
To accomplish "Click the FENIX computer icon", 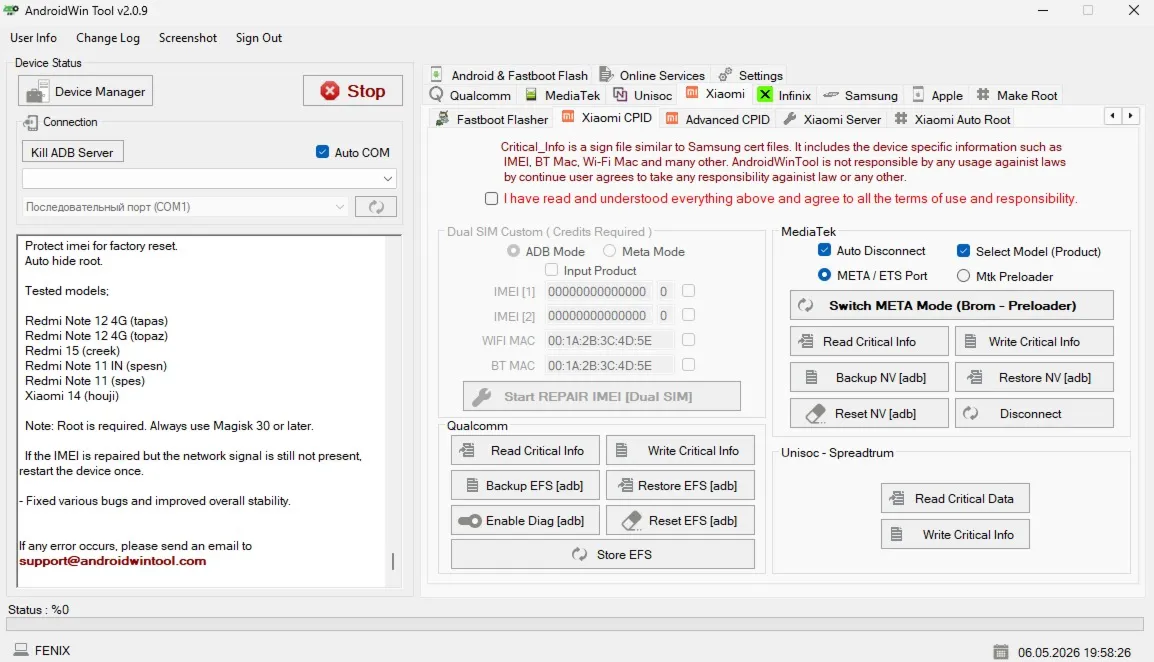I will 21,649.
